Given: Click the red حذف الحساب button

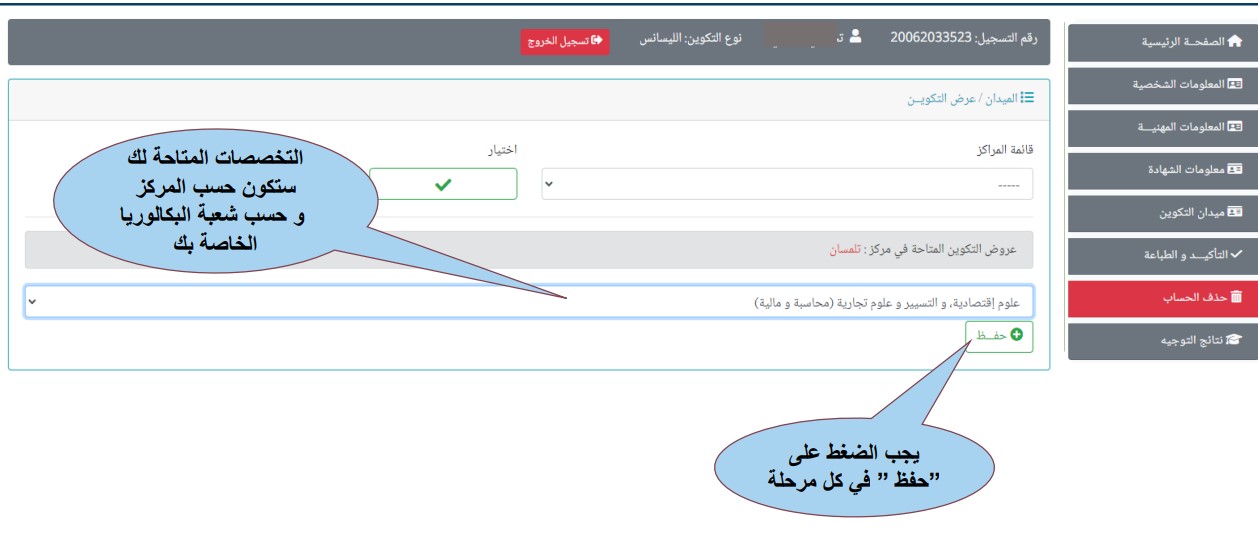Looking at the screenshot, I should pos(1163,297).
